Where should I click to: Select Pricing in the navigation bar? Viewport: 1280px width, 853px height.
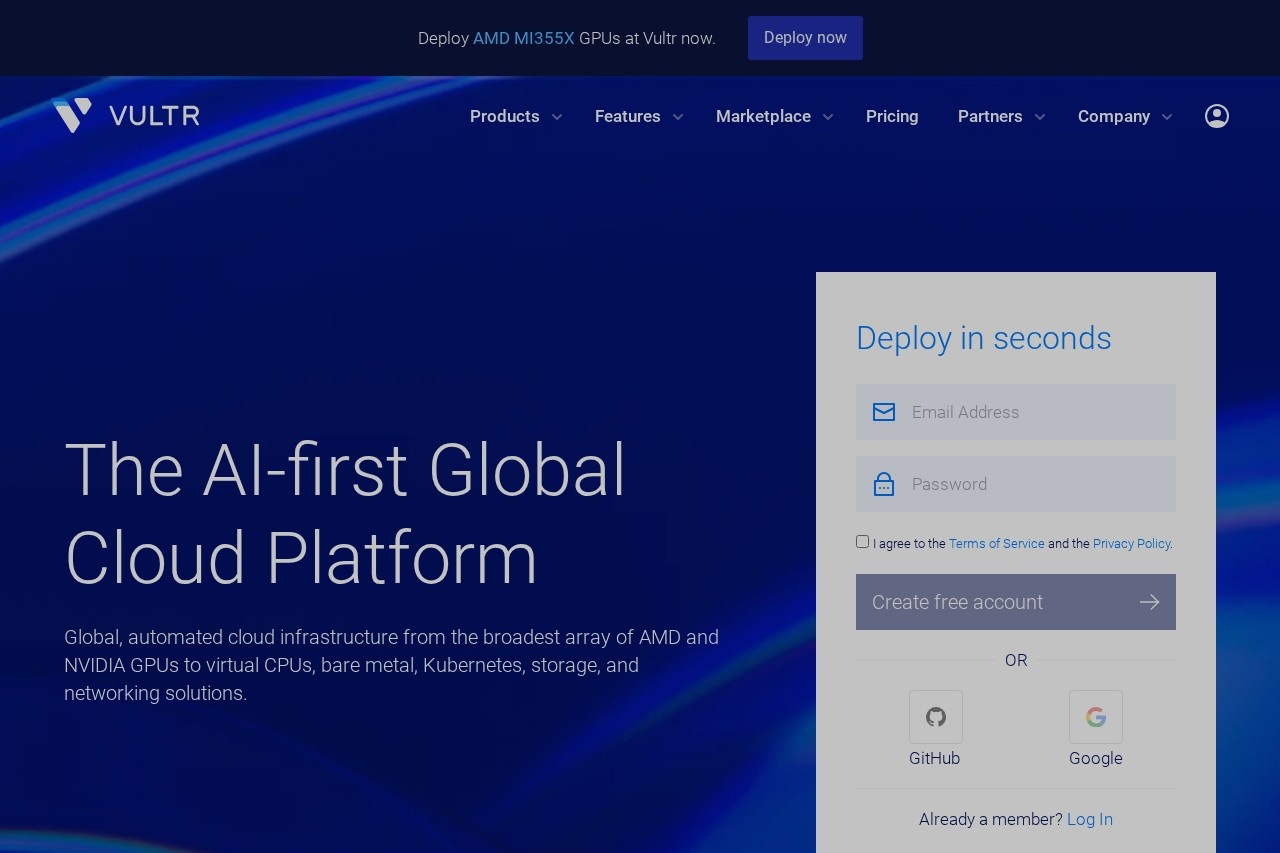(892, 116)
